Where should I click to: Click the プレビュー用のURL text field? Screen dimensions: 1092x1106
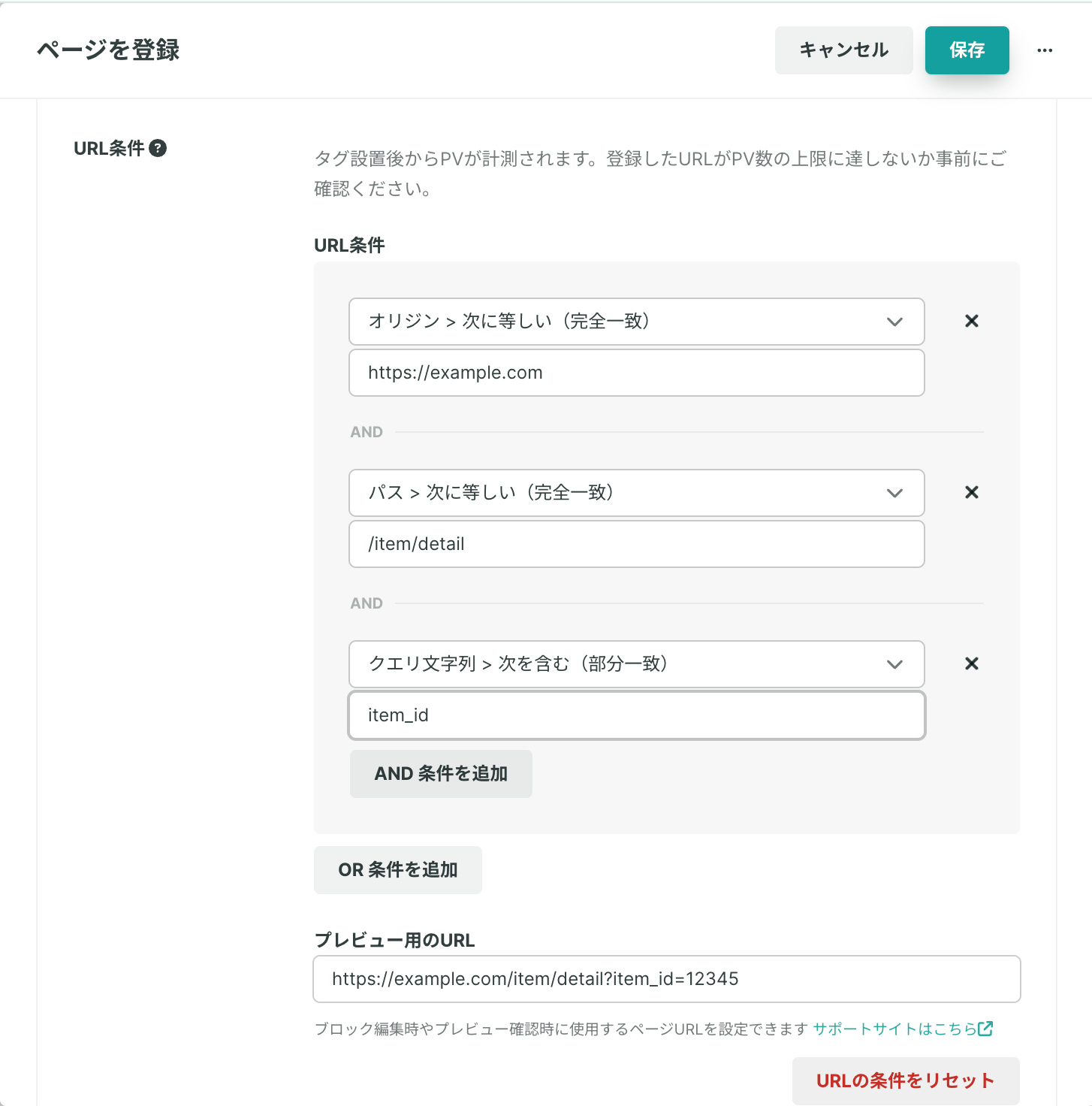tap(667, 979)
